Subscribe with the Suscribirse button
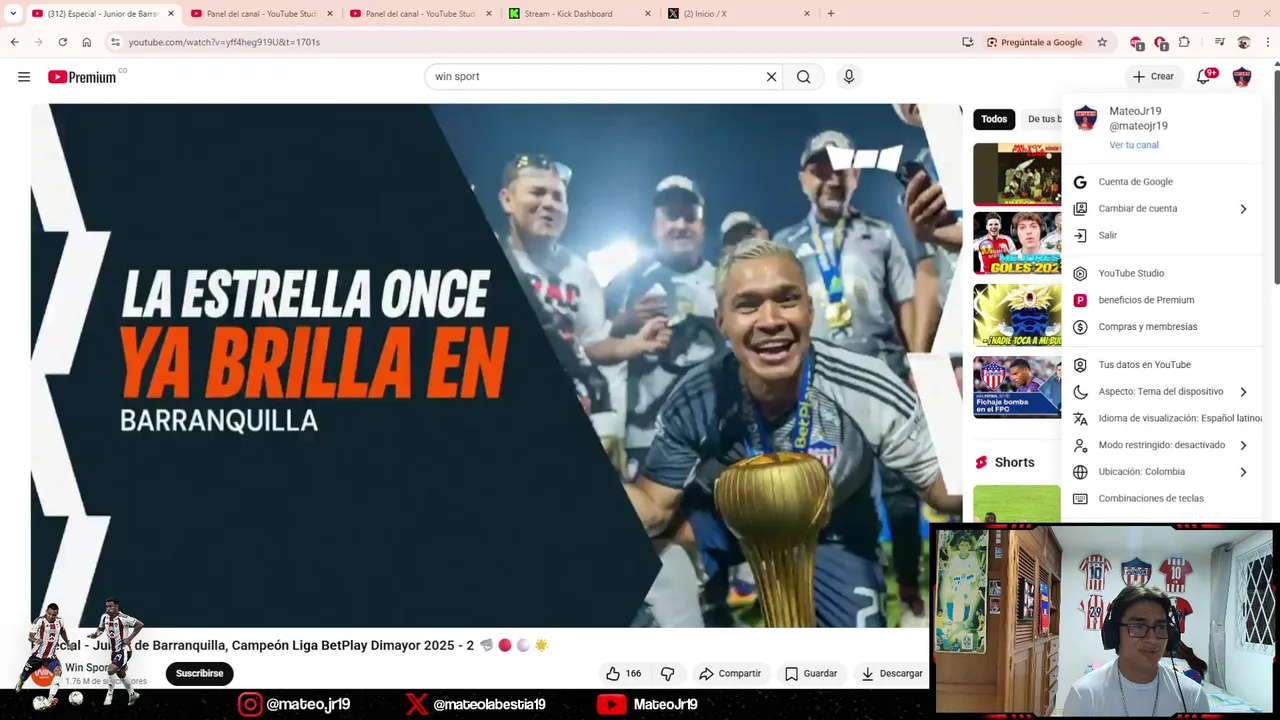 tap(199, 674)
